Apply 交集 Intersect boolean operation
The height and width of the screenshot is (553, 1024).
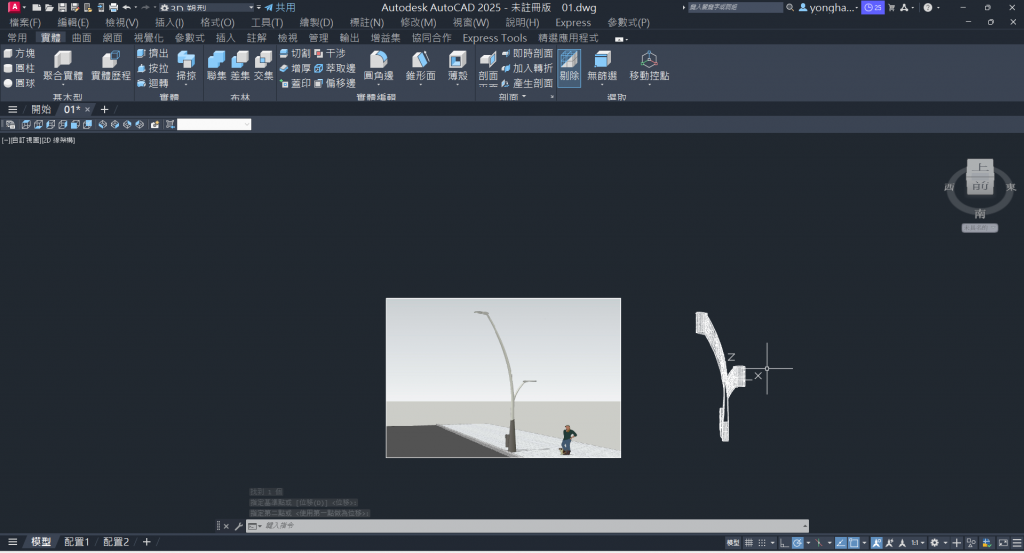[263, 67]
